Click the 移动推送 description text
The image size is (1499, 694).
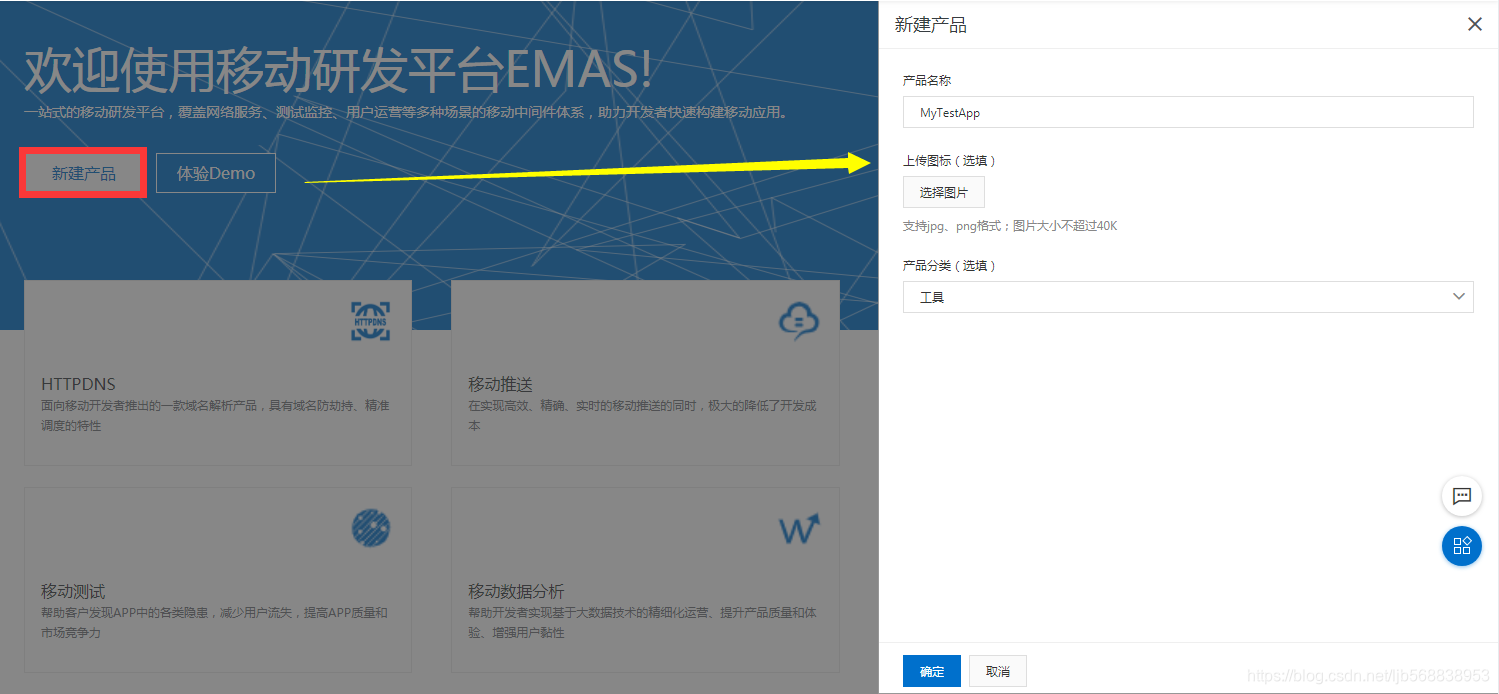point(642,415)
